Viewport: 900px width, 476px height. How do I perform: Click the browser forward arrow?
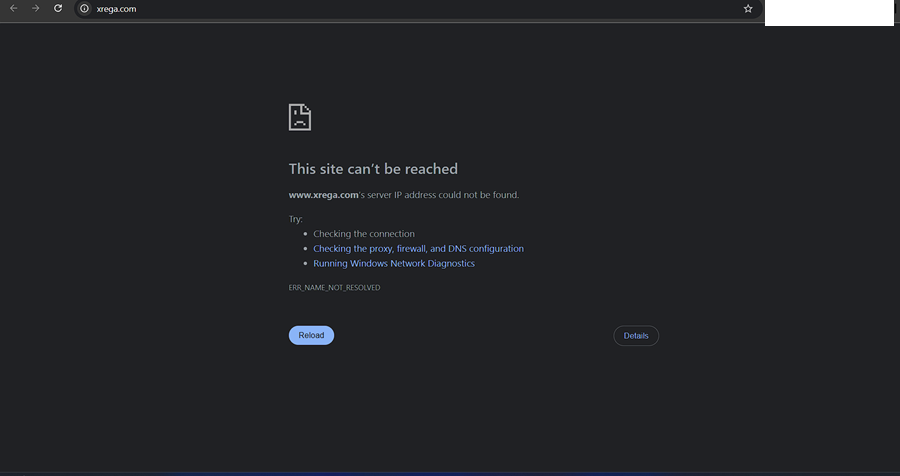coord(36,9)
